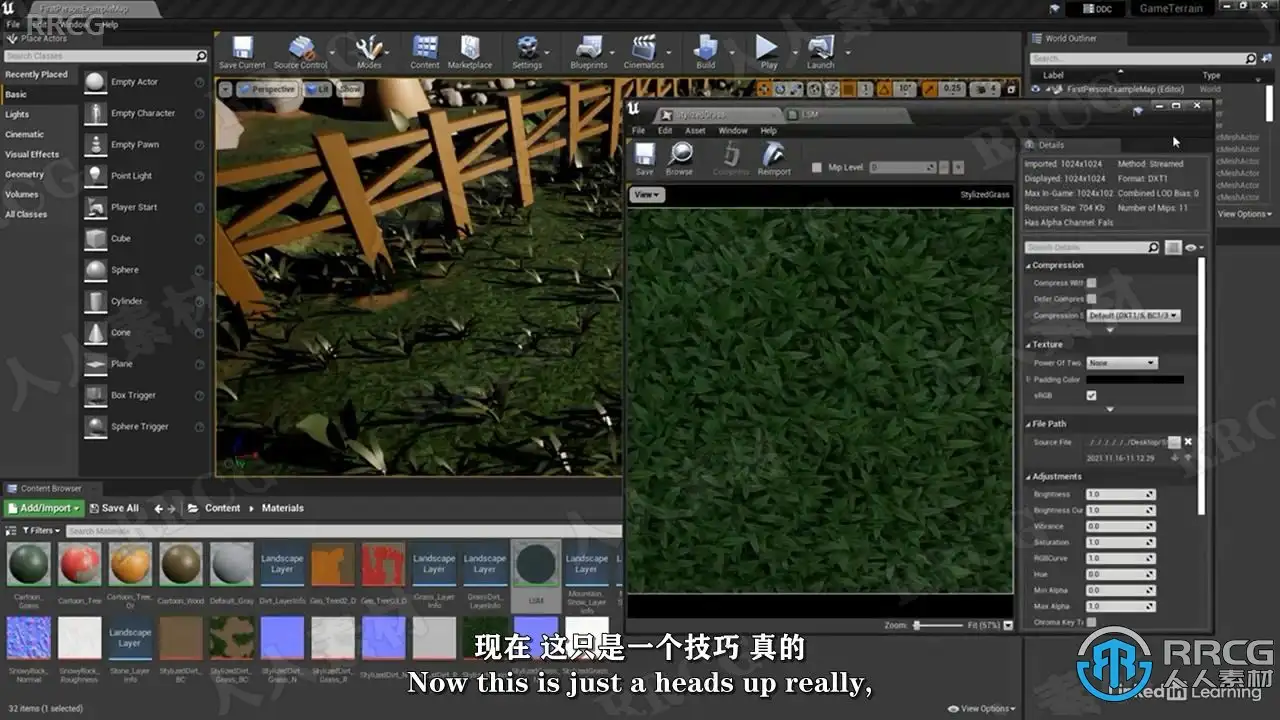Select the Lights category in Place Actors
Screen dimensions: 1280x720
(x=17, y=114)
